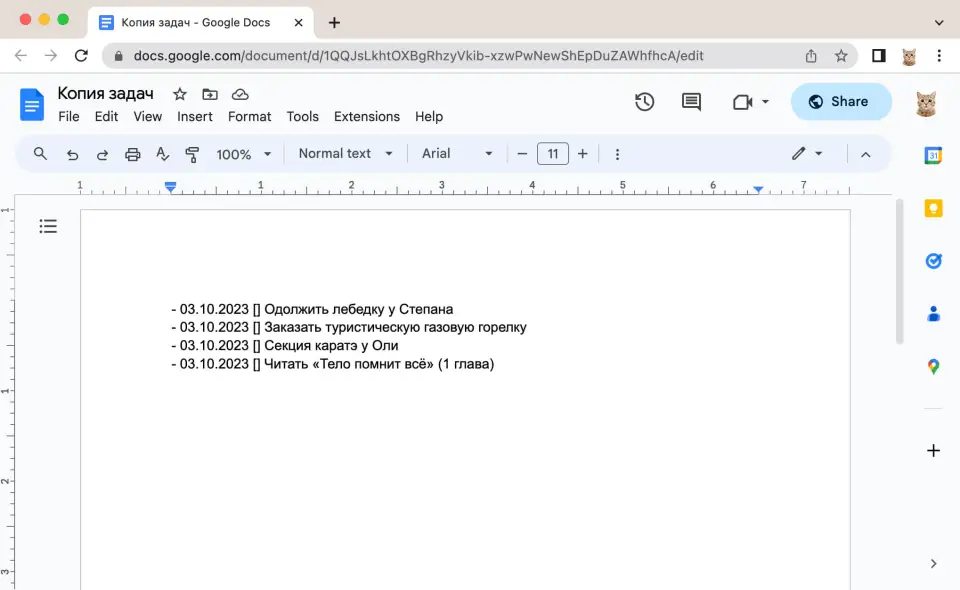
Task: Star the document Копия задач
Action: (x=180, y=94)
